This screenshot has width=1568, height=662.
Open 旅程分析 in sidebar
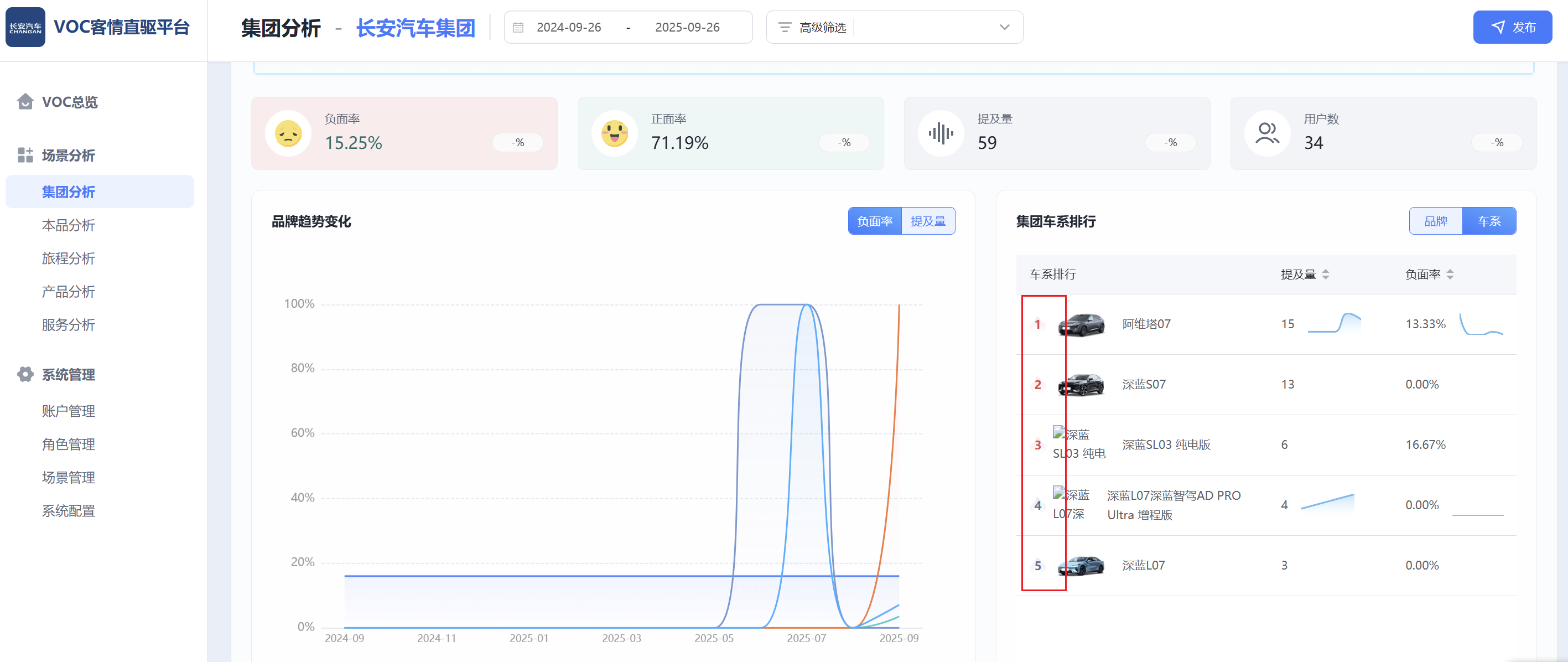(68, 258)
